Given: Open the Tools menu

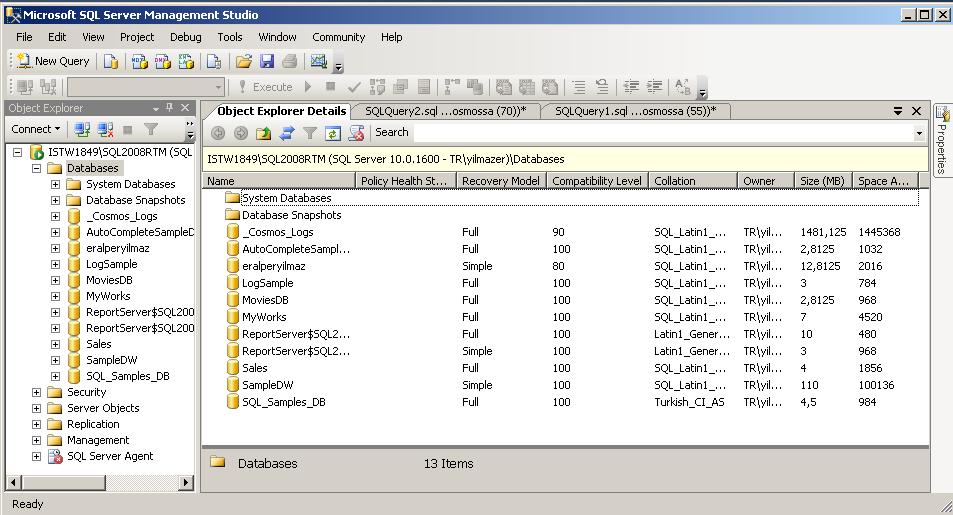Looking at the screenshot, I should (x=230, y=37).
